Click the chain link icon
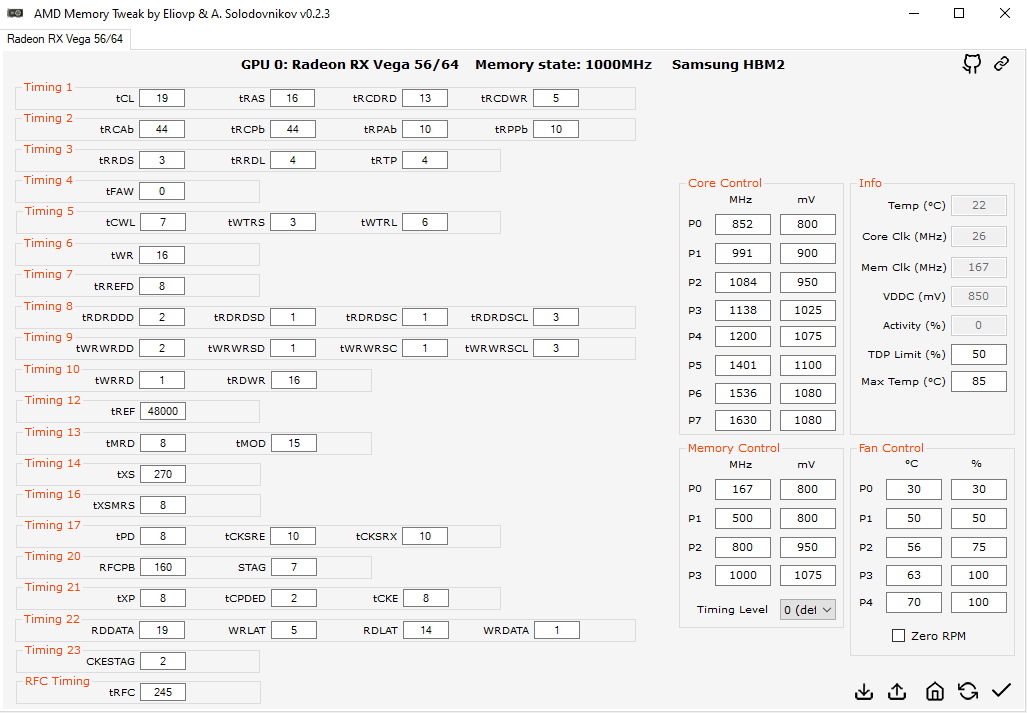 tap(1001, 64)
